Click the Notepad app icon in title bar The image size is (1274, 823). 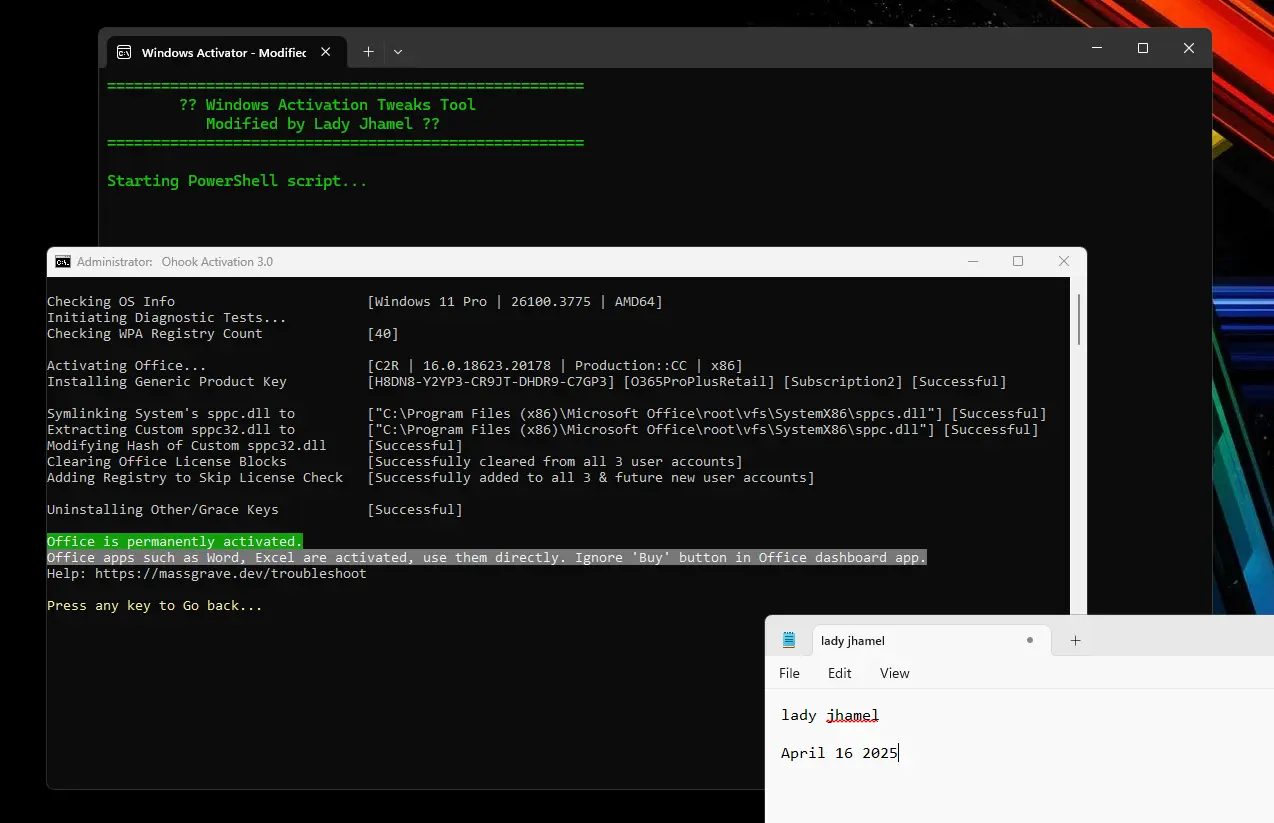click(x=789, y=640)
